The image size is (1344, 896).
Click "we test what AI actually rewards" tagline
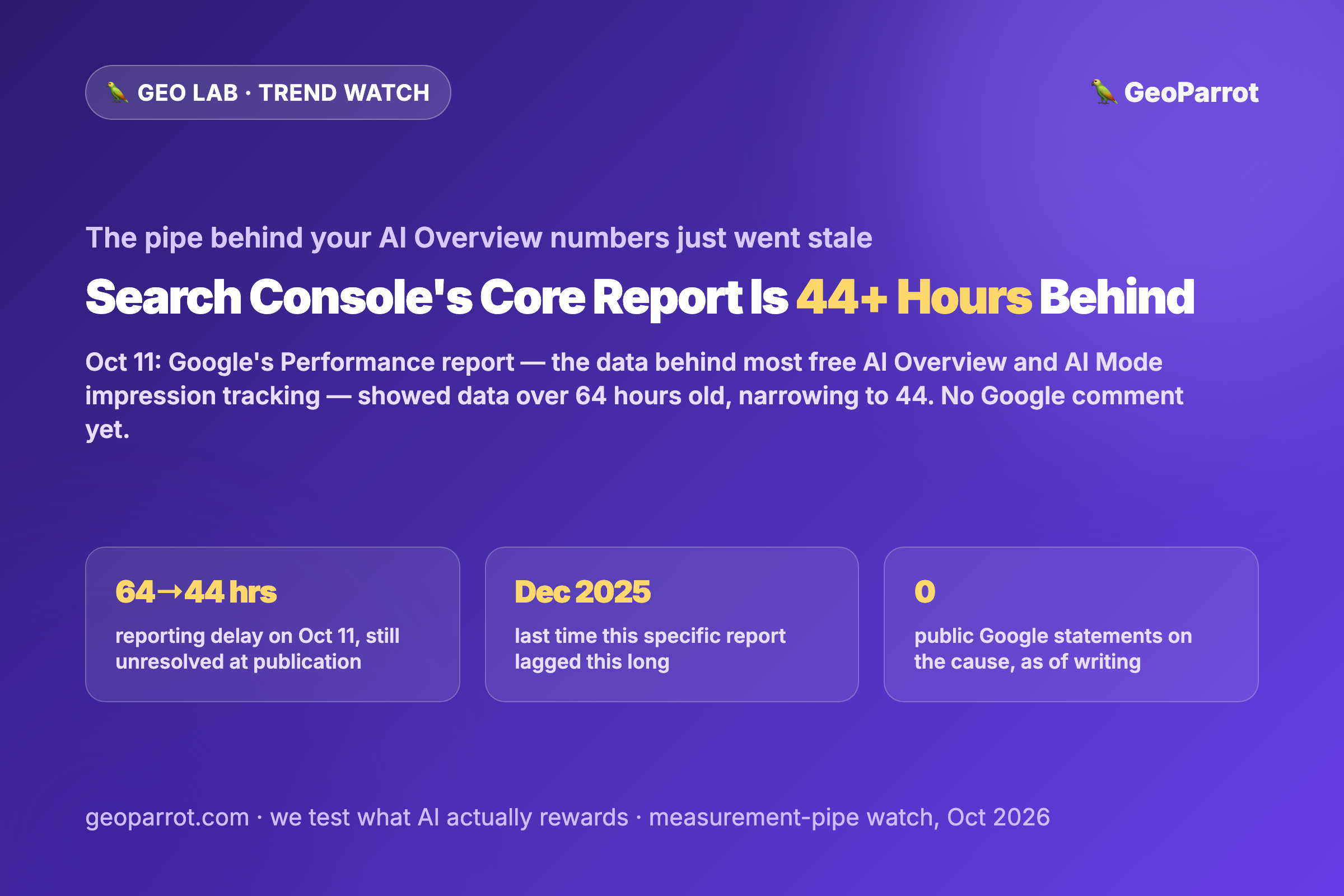pyautogui.click(x=449, y=818)
